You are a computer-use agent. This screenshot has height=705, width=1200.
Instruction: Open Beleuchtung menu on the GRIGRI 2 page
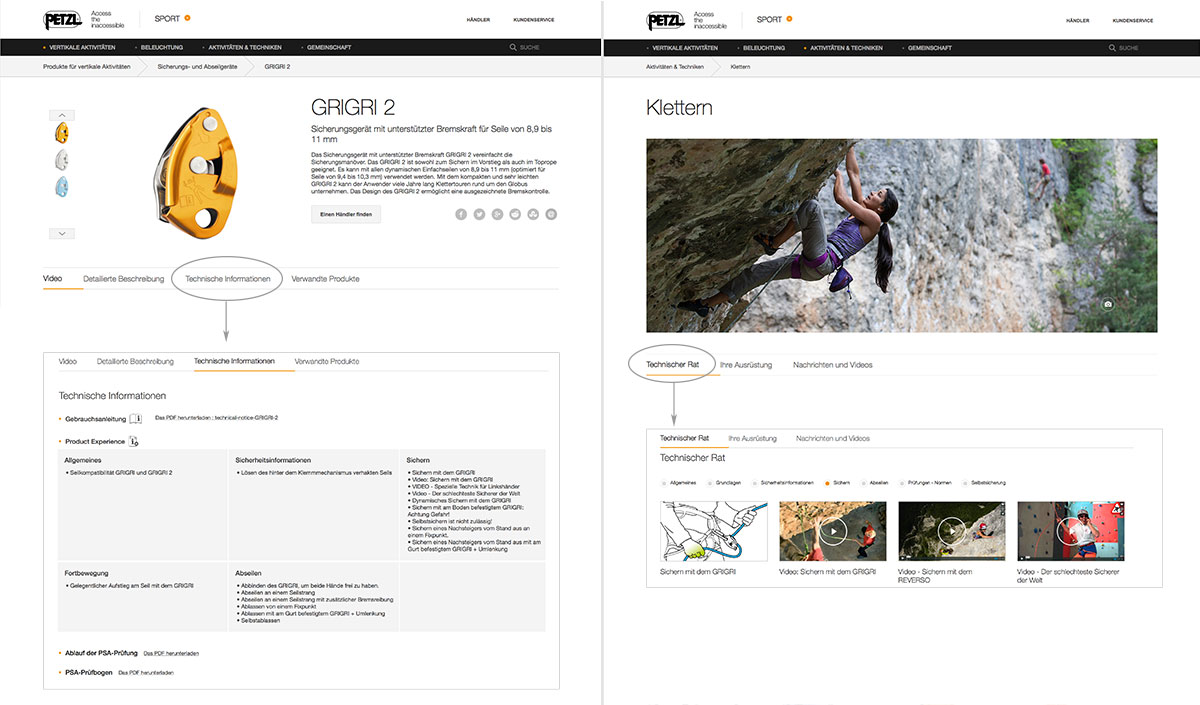161,48
